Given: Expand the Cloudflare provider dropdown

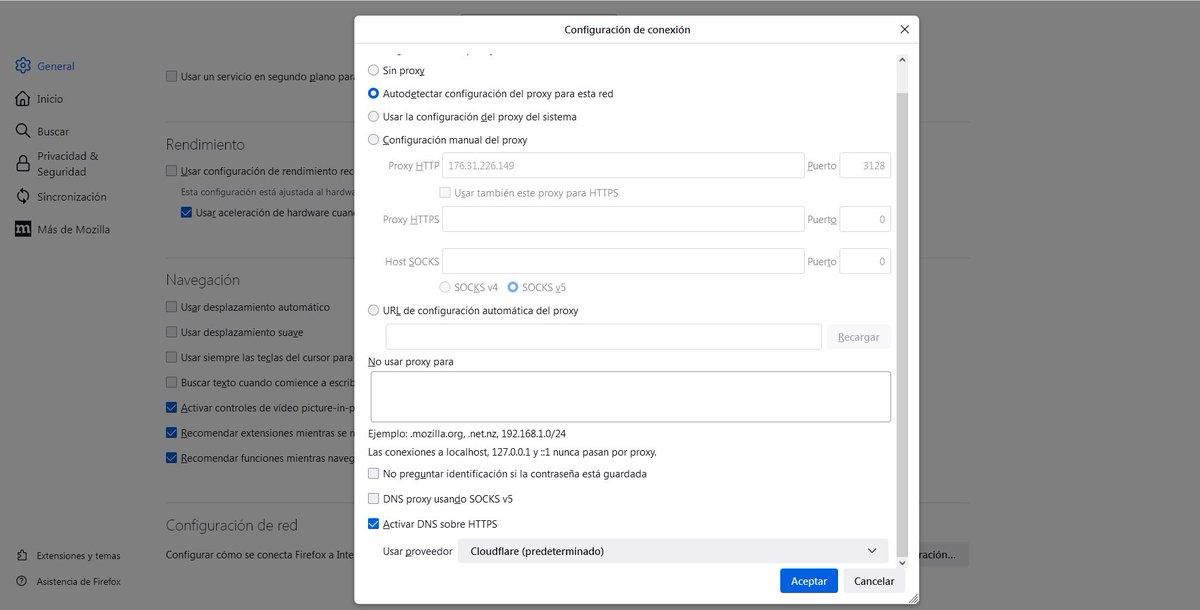Looking at the screenshot, I should pyautogui.click(x=673, y=551).
